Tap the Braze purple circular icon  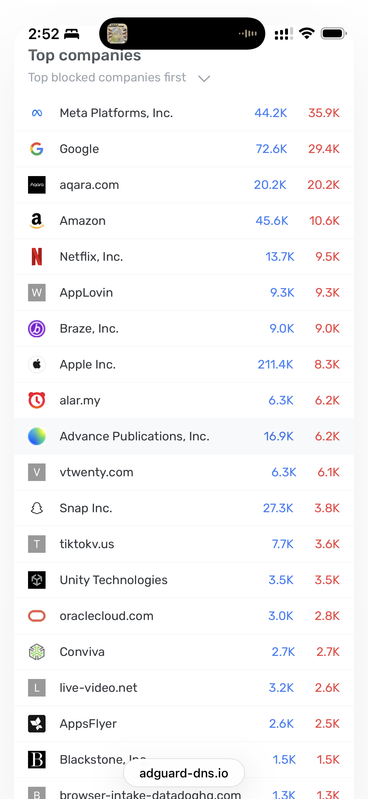37,329
